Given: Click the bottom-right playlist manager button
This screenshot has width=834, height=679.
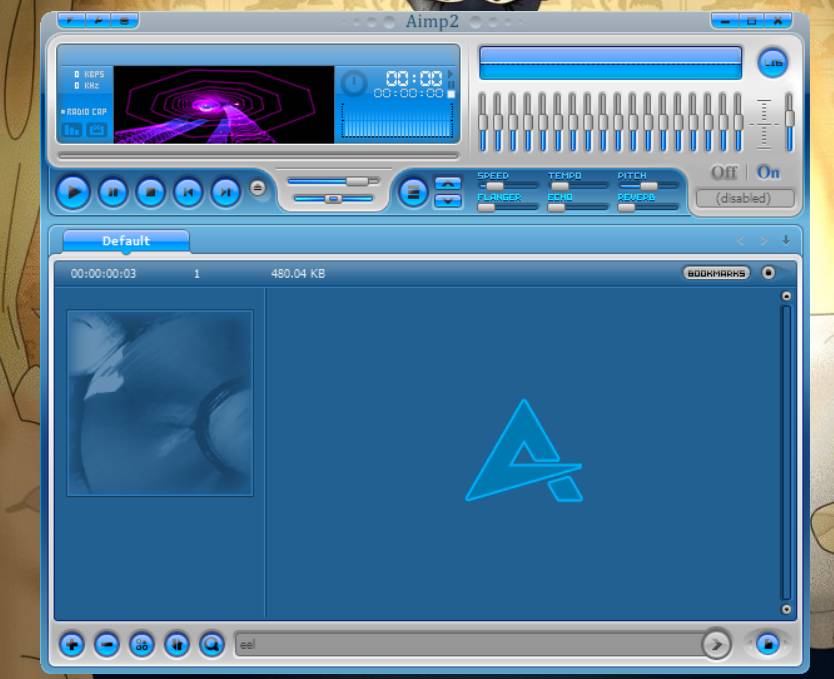Looking at the screenshot, I should coord(768,644).
